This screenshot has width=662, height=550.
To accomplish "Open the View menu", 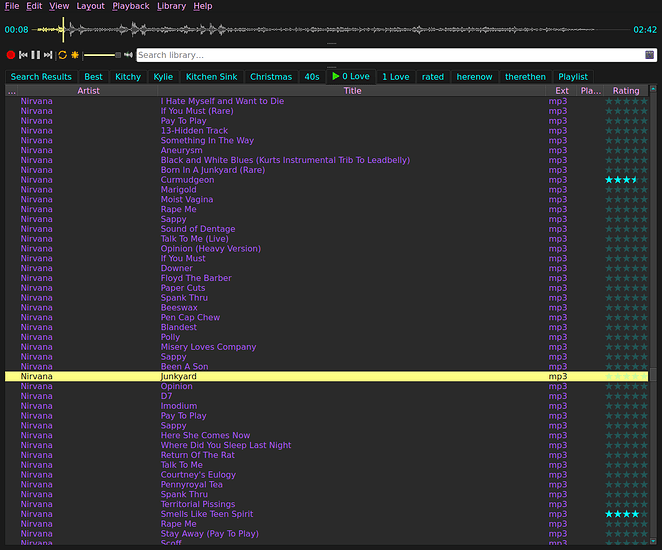I will pyautogui.click(x=59, y=6).
